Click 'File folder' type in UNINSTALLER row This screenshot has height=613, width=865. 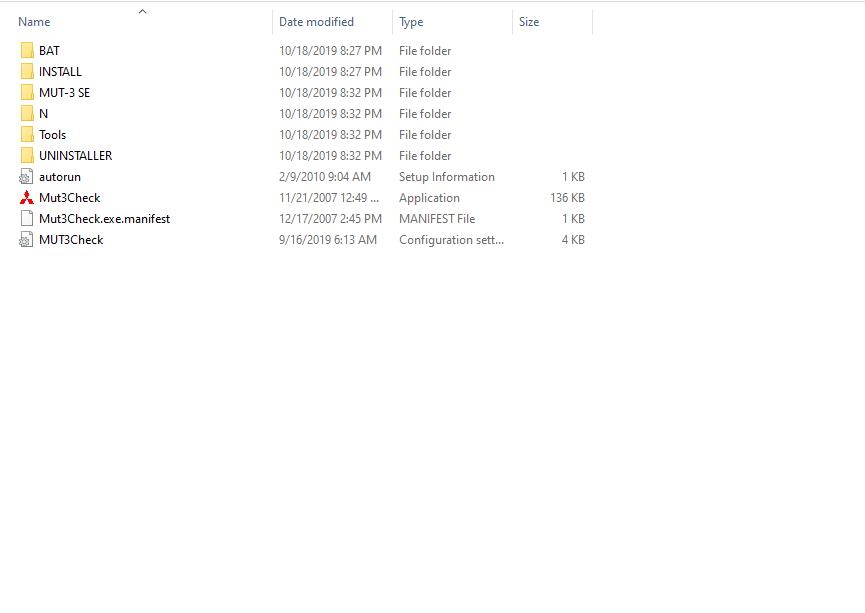425,156
